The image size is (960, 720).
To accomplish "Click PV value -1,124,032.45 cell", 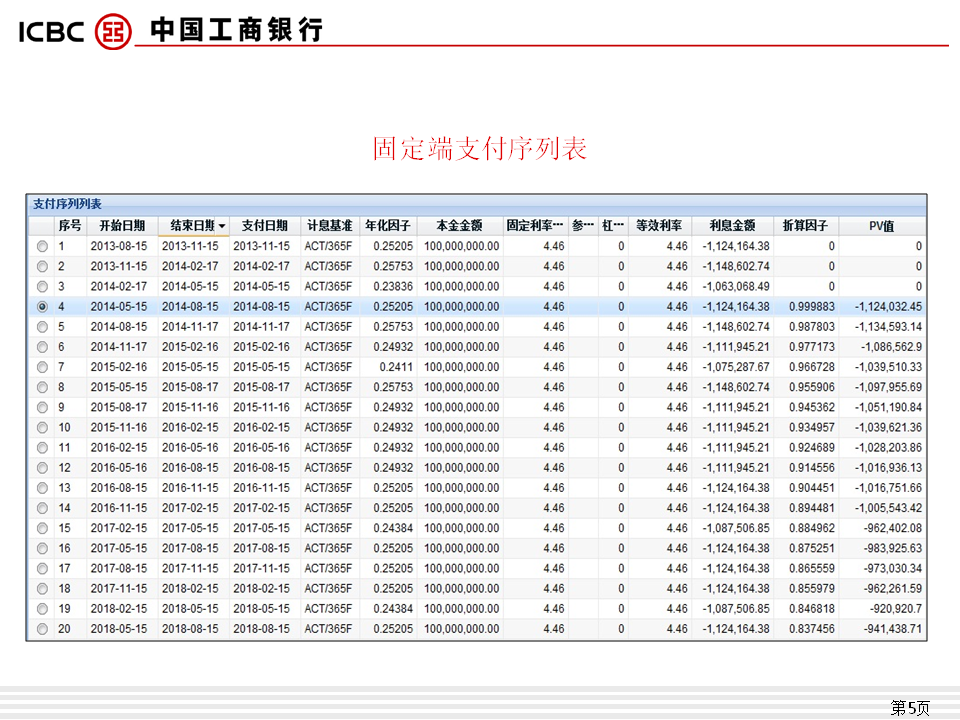I will coord(888,307).
